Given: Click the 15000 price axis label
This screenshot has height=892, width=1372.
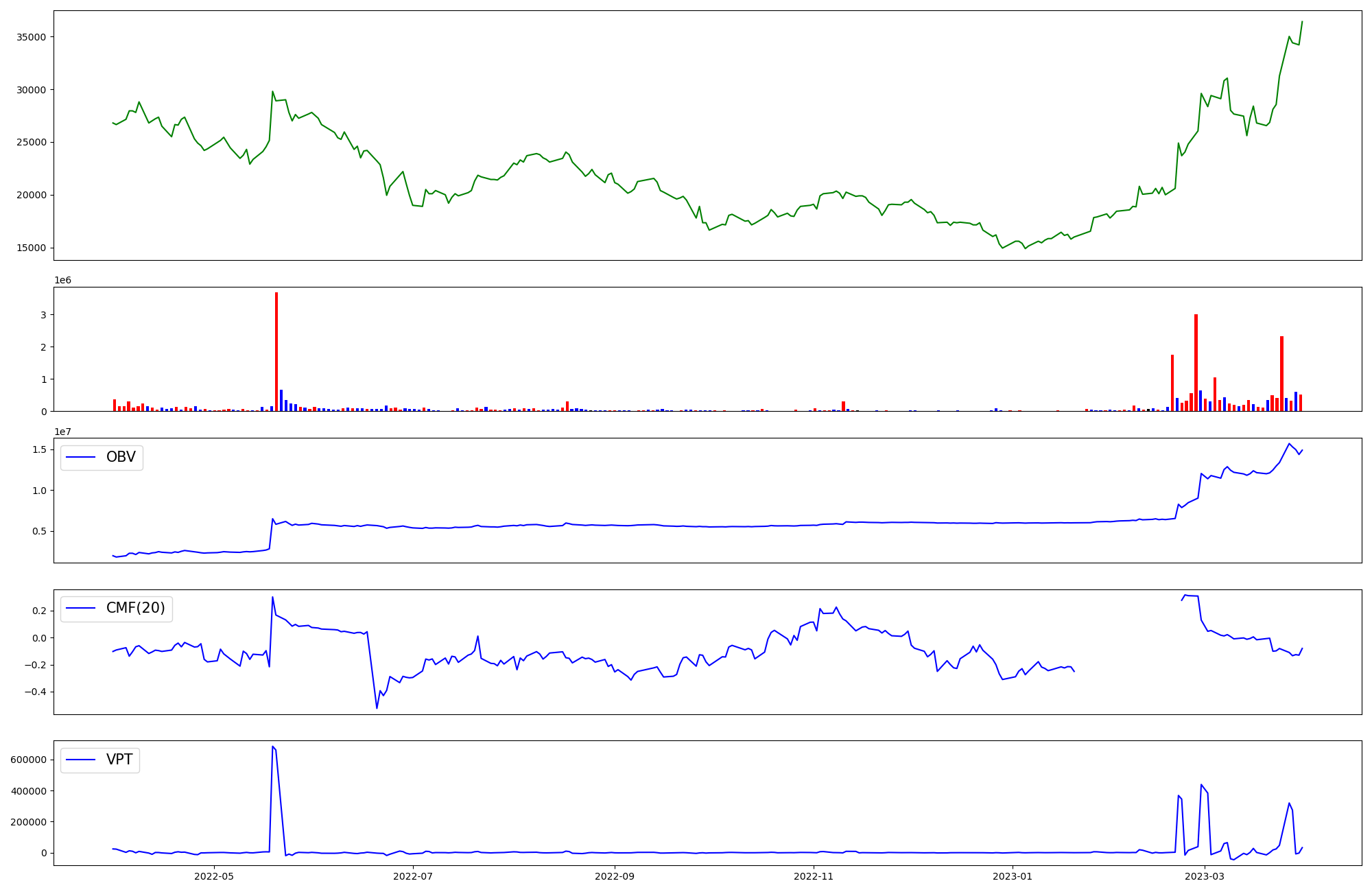Looking at the screenshot, I should (31, 248).
